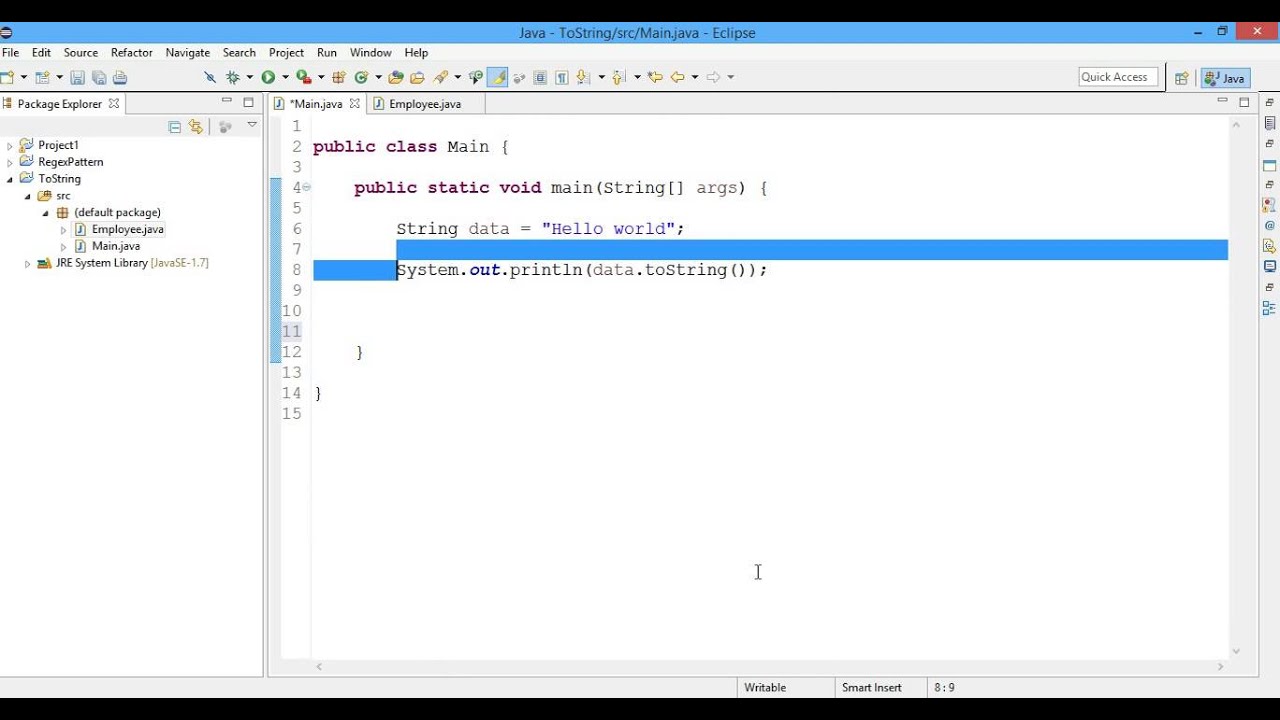Open the Debug button dropdown arrow
Viewport: 1280px width, 720px height.
click(x=249, y=77)
